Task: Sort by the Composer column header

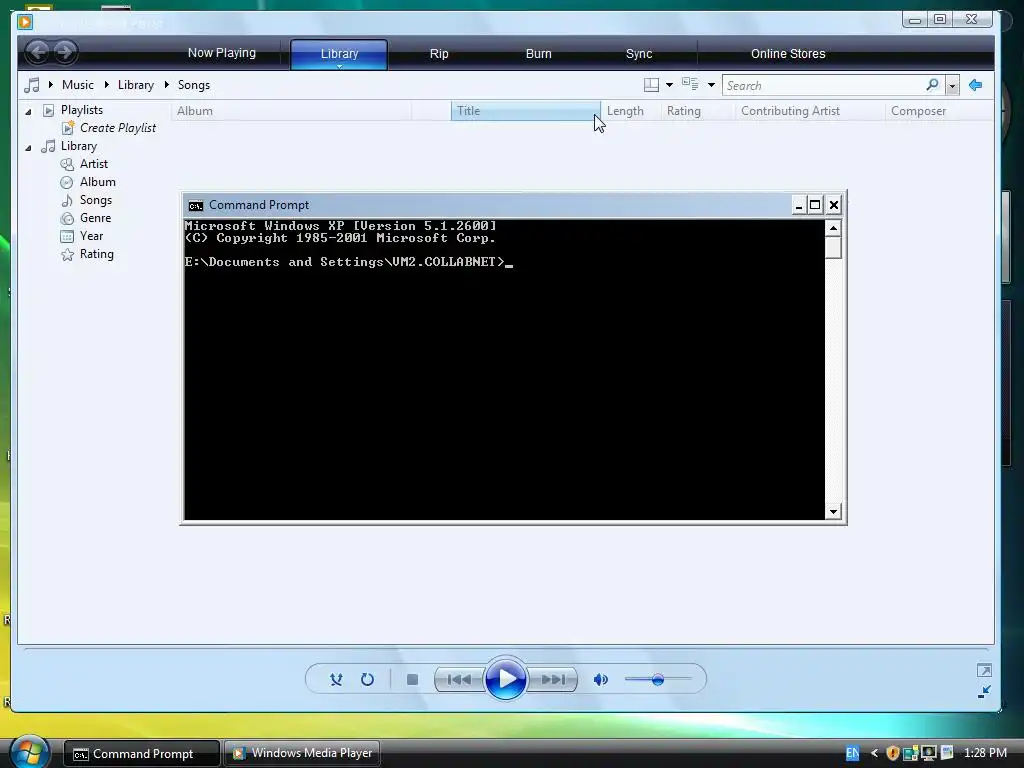Action: click(939, 111)
